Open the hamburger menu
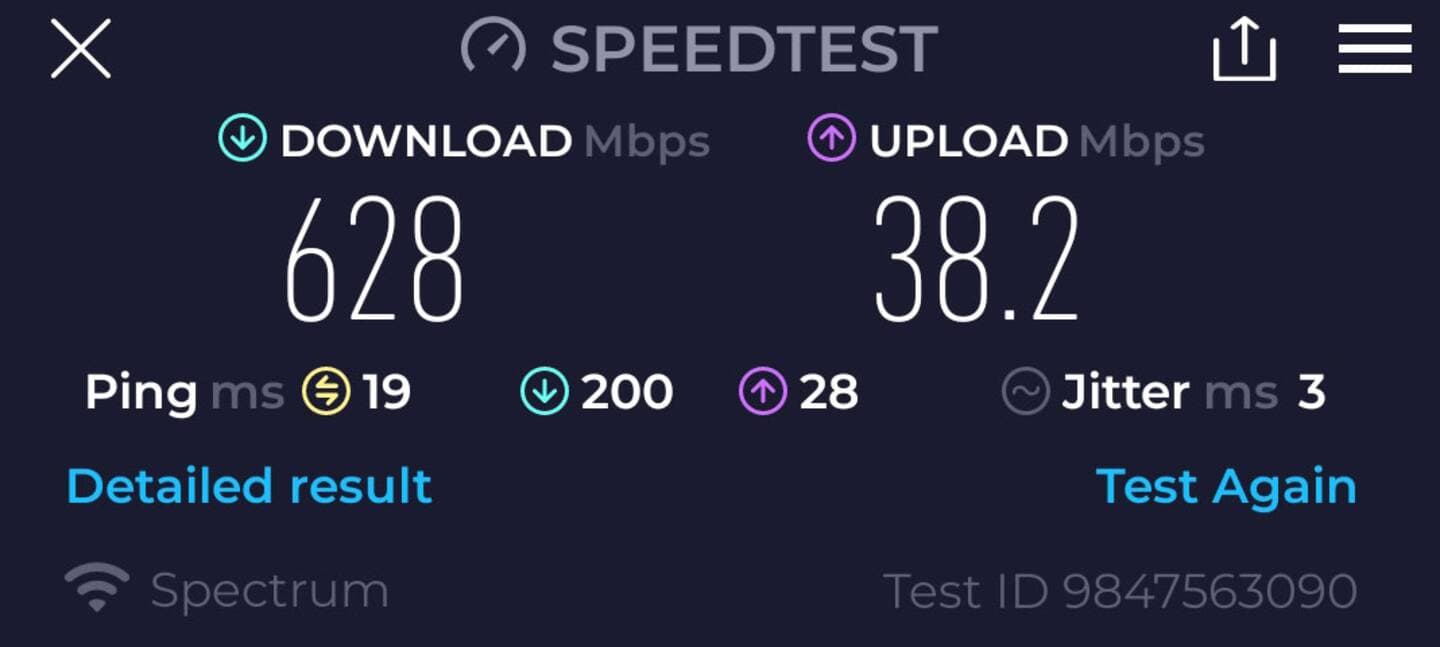Screen dimensions: 1440x647 click(1375, 49)
